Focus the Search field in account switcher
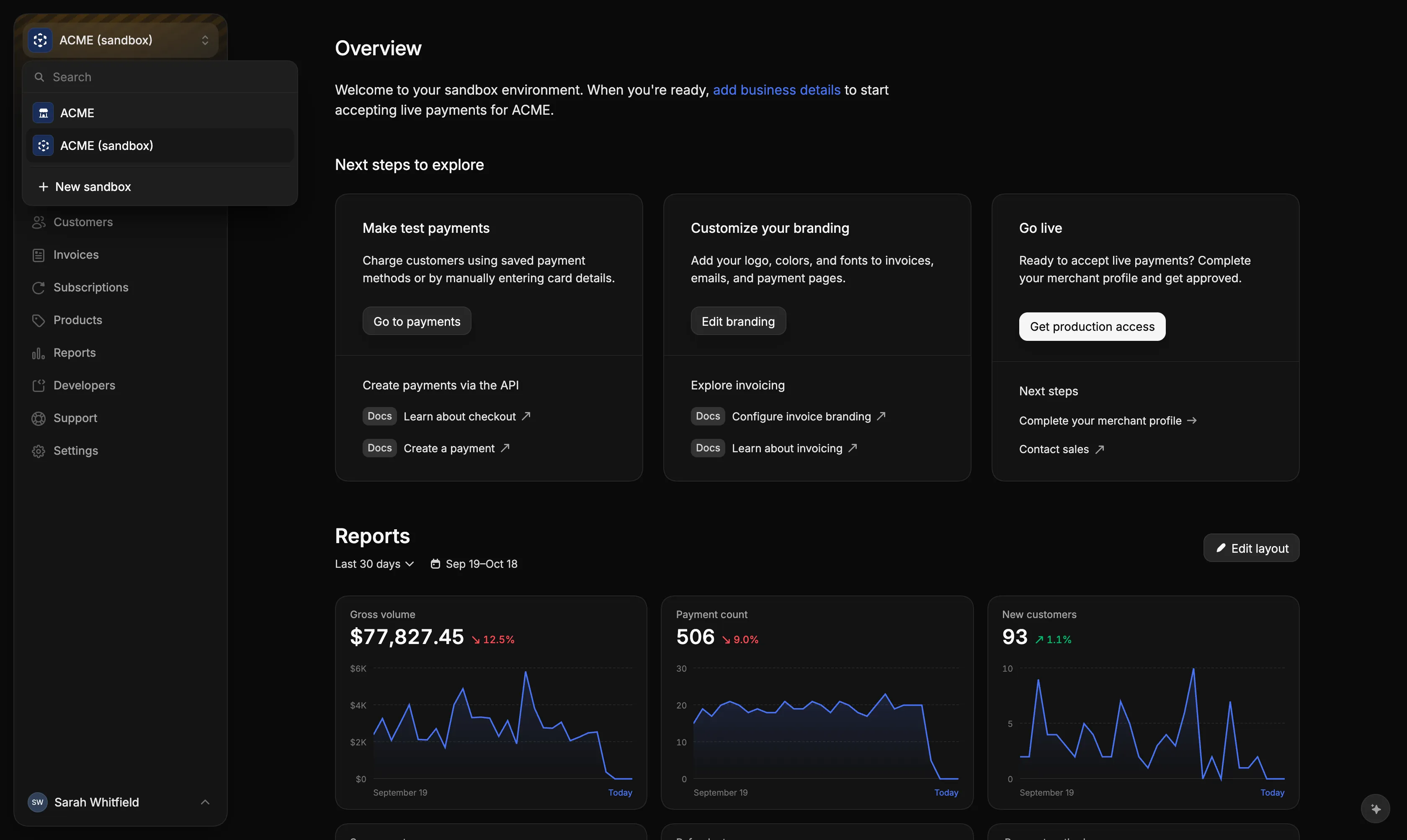Image resolution: width=1407 pixels, height=840 pixels. click(160, 77)
